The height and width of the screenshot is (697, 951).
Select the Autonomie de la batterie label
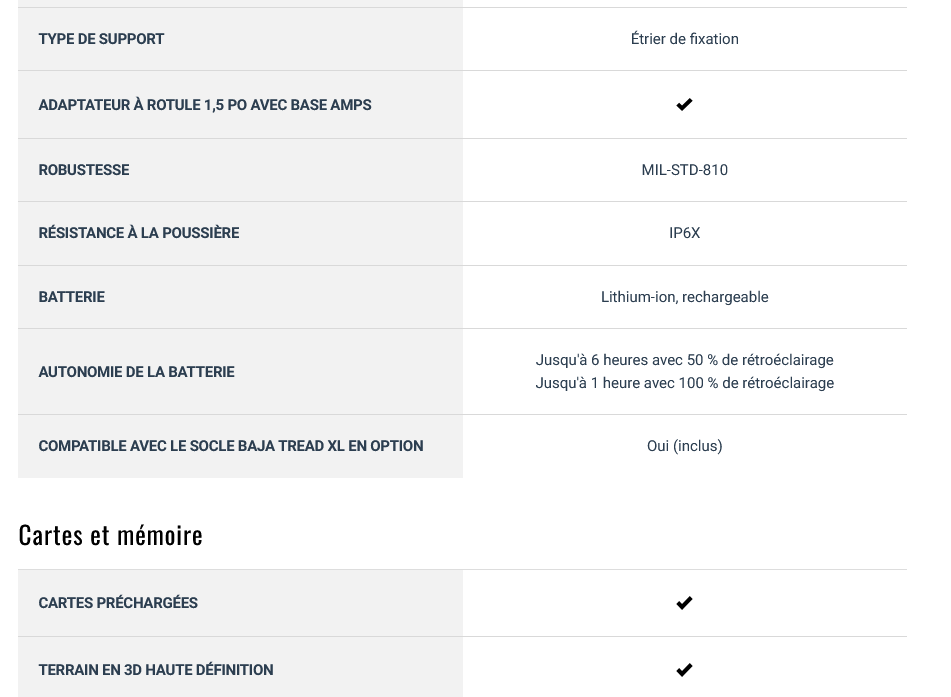136,372
